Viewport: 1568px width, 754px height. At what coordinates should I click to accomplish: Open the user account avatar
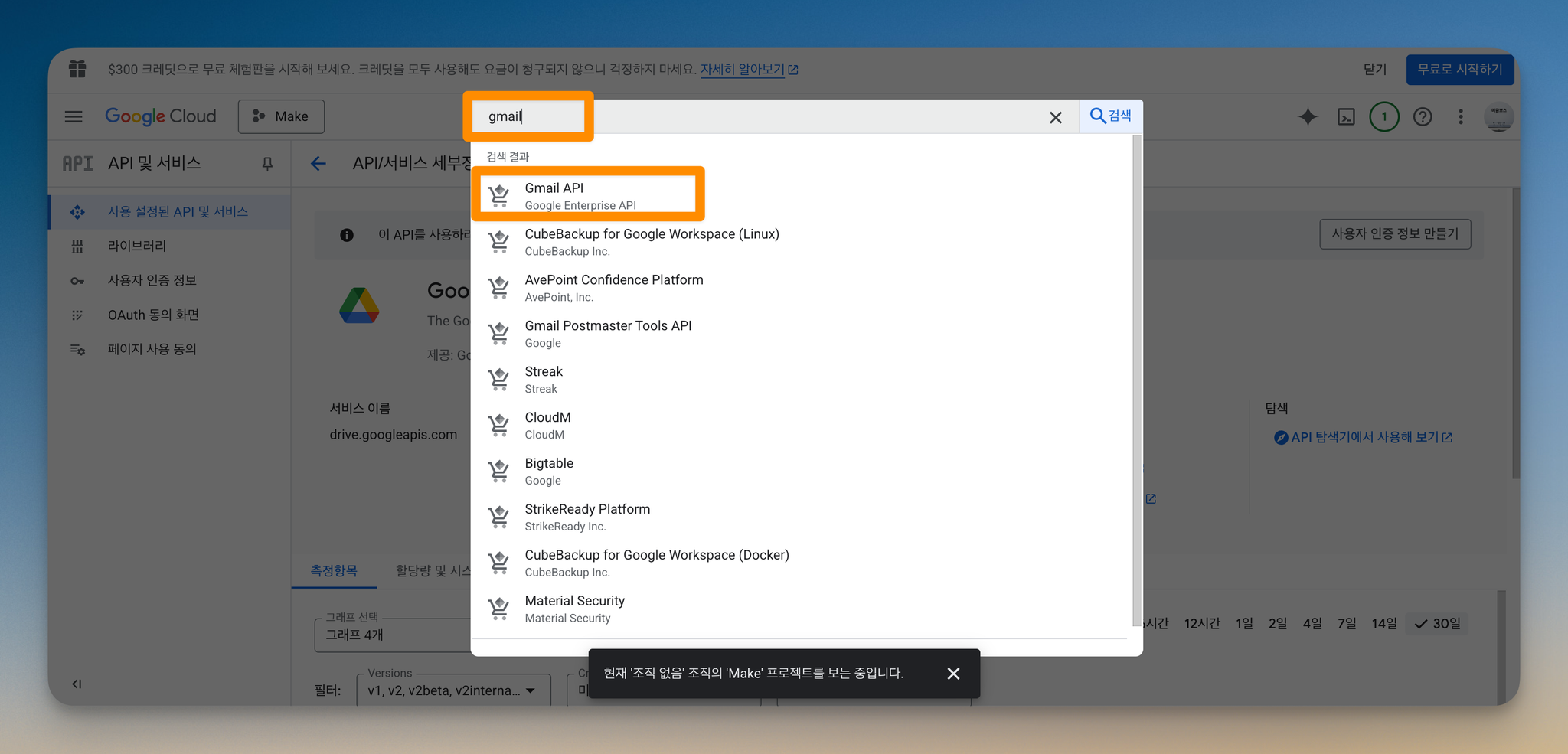point(1498,116)
